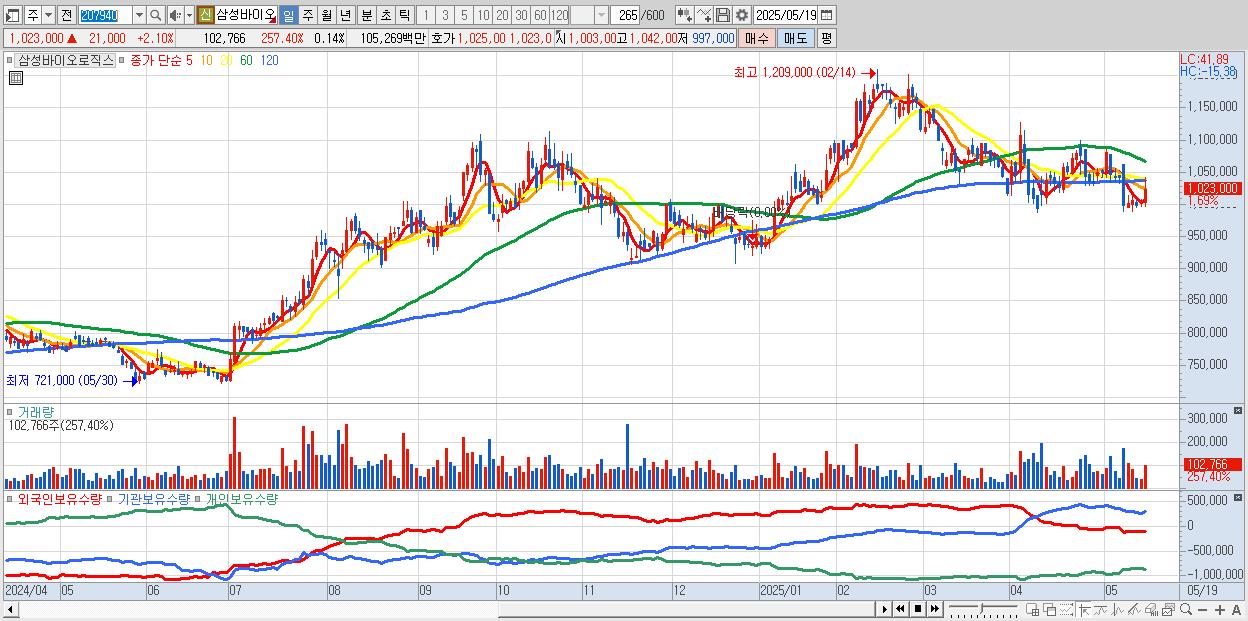Image resolution: width=1248 pixels, height=621 pixels.
Task: Click the 207940 stock code input field
Action: point(105,15)
